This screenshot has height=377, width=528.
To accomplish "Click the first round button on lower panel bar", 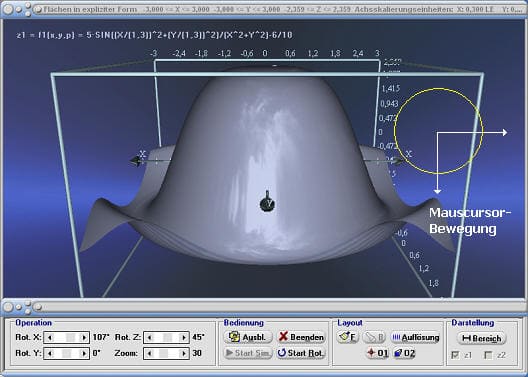I will click(x=8, y=307).
